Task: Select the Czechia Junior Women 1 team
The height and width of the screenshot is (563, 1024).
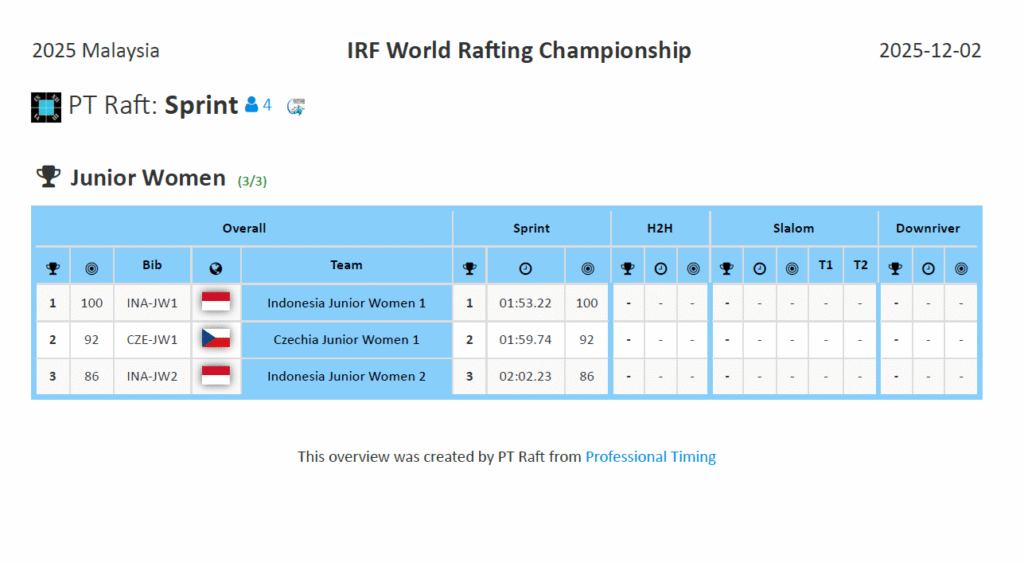Action: pos(346,340)
